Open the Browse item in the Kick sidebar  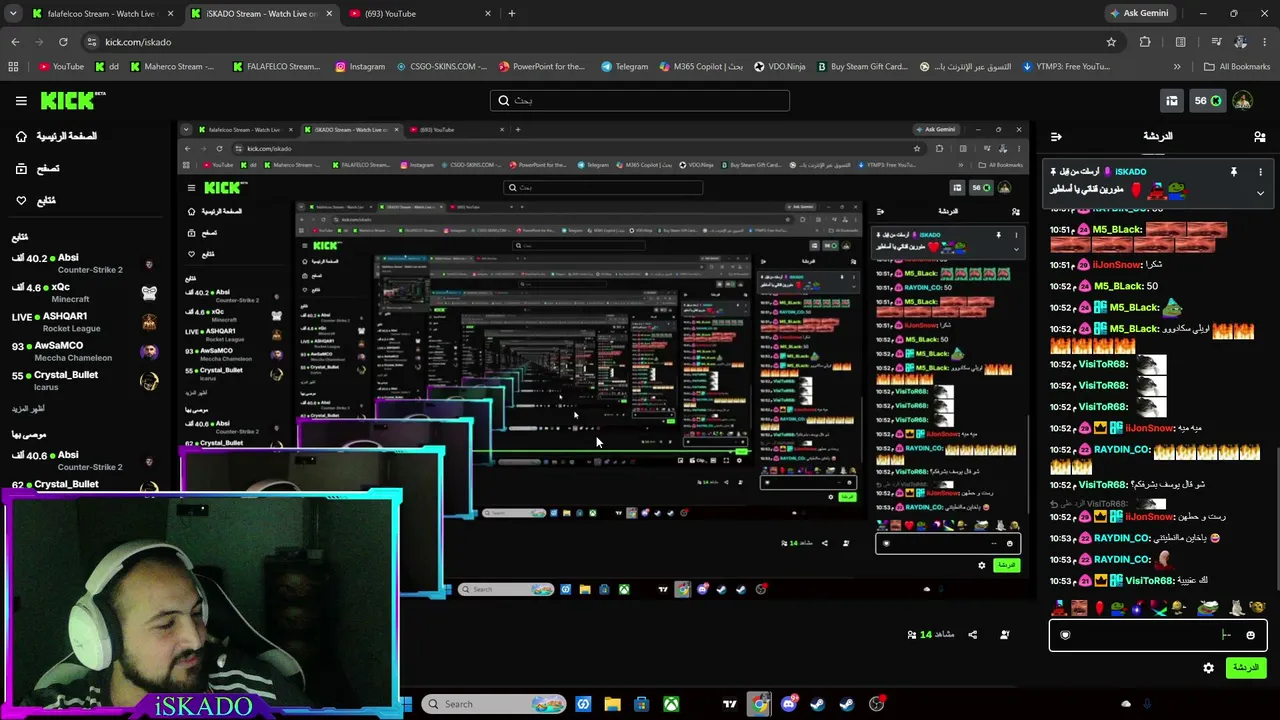(36, 169)
